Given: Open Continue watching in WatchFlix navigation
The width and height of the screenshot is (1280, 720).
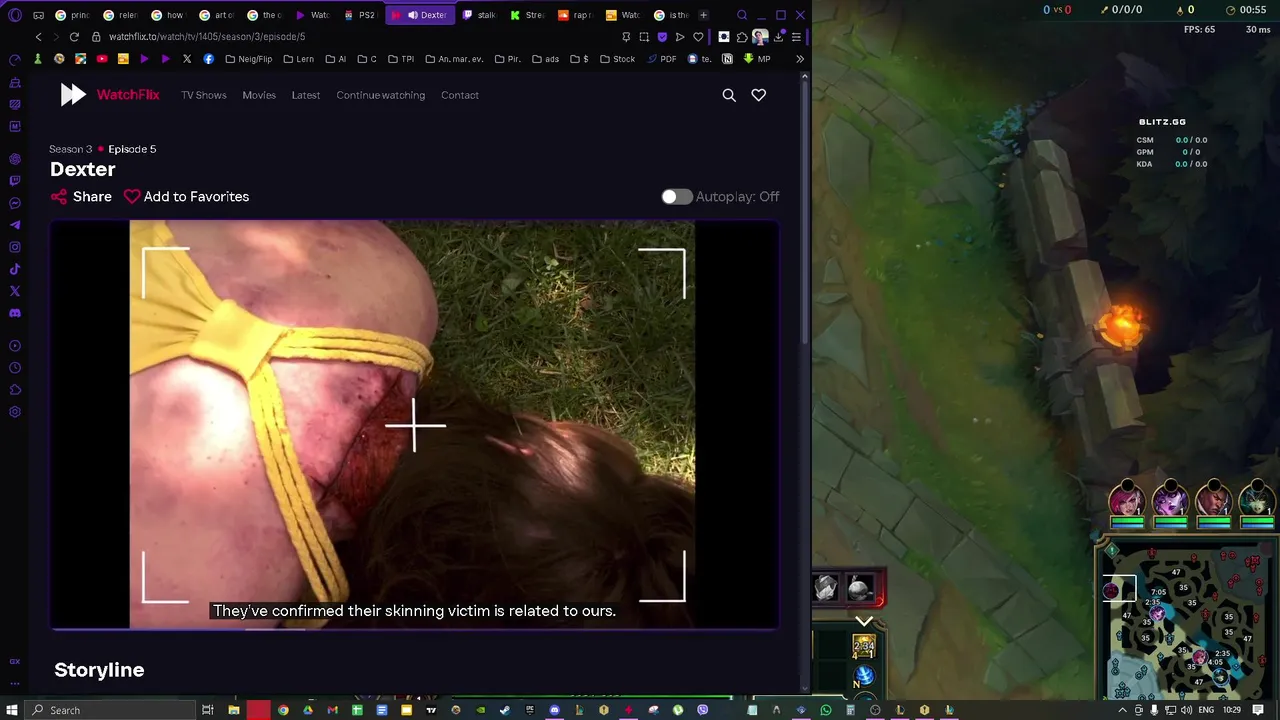Looking at the screenshot, I should pos(381,95).
